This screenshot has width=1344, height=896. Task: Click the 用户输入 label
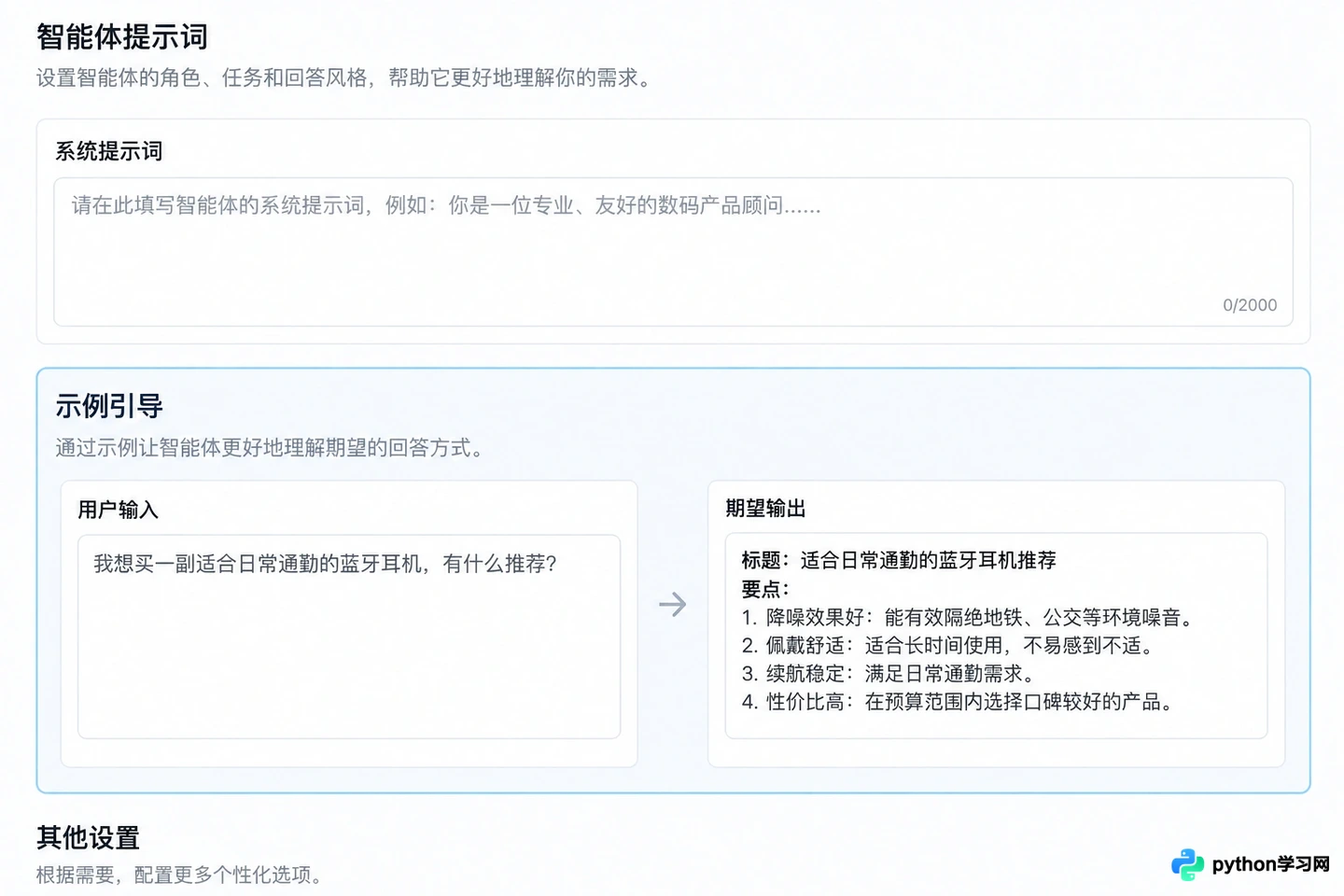click(x=119, y=510)
